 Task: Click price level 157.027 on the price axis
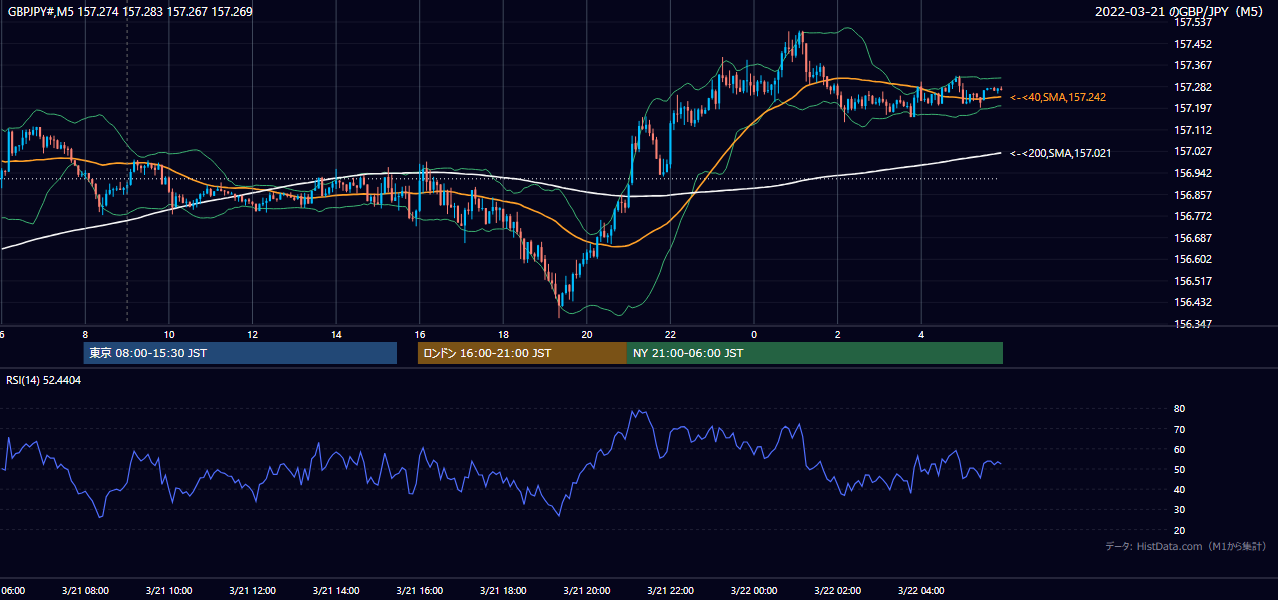tap(1193, 151)
